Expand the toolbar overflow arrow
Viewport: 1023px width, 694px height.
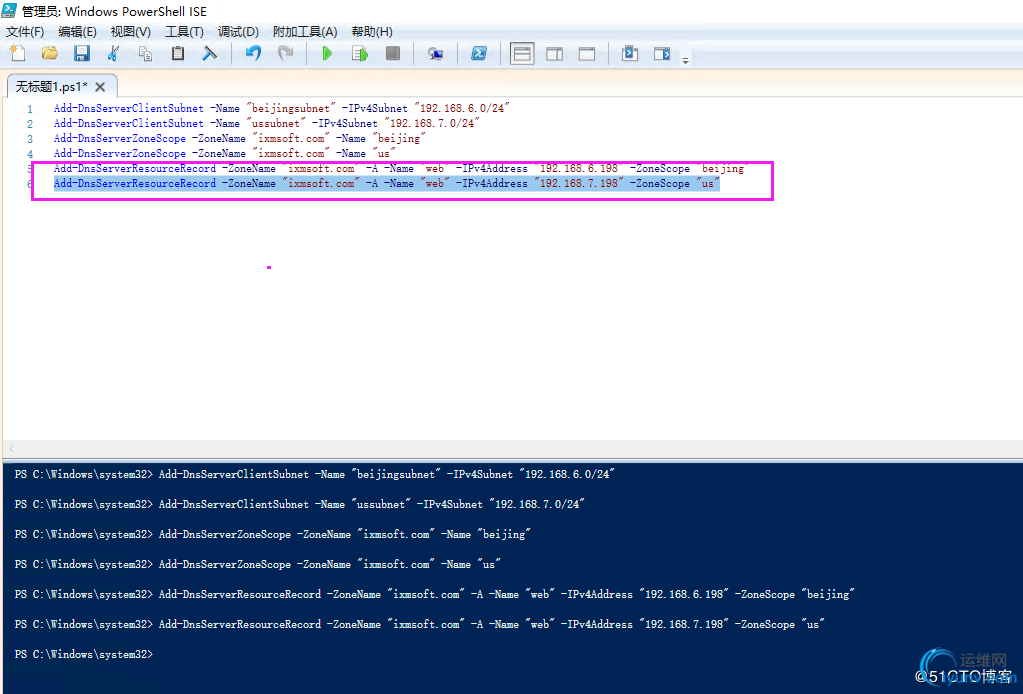tap(686, 61)
